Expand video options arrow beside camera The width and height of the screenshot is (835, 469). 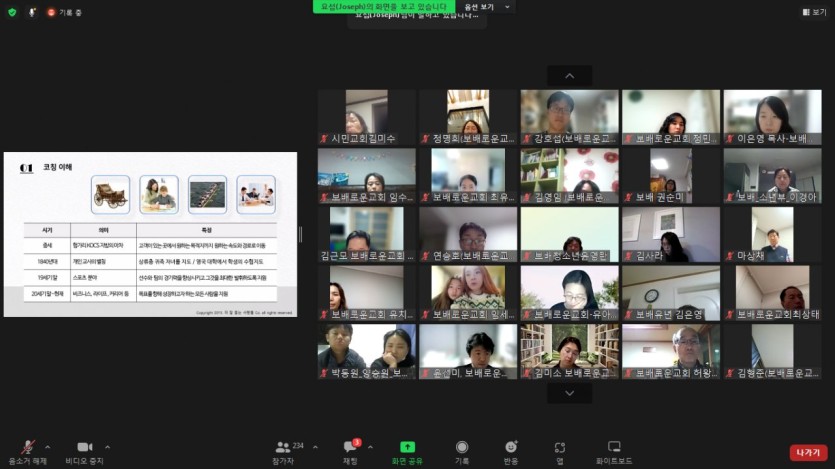tap(108, 446)
